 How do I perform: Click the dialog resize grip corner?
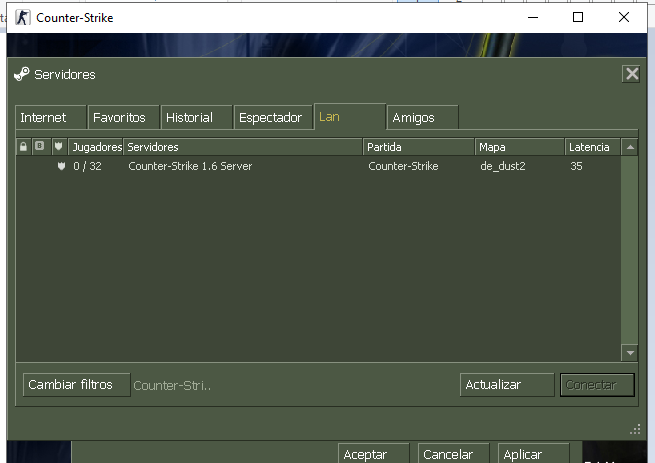(x=635, y=430)
